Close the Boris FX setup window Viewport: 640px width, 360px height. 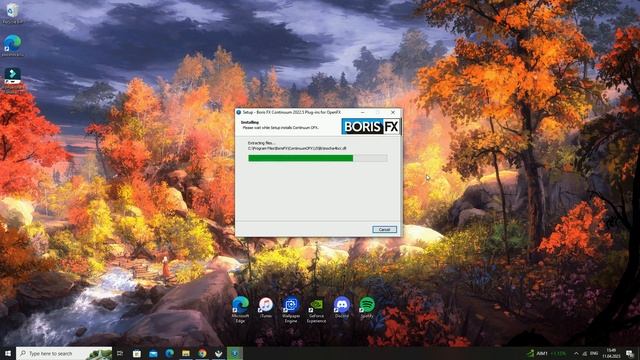coord(393,112)
